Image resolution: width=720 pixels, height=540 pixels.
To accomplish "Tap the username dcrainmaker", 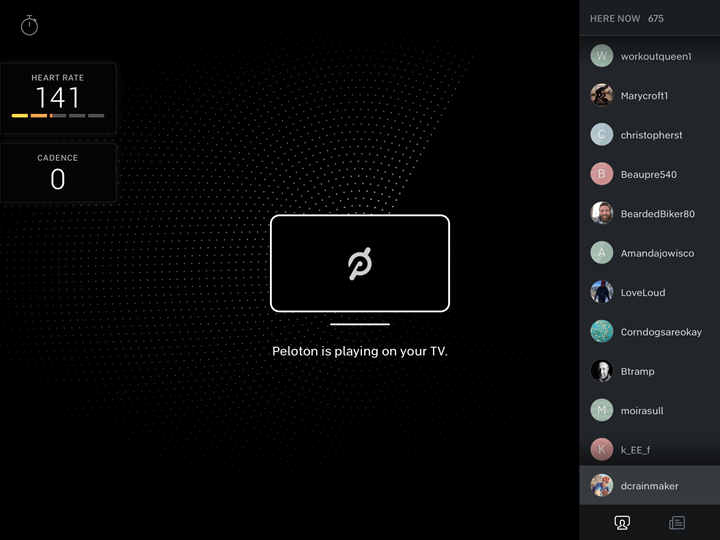I will 649,486.
